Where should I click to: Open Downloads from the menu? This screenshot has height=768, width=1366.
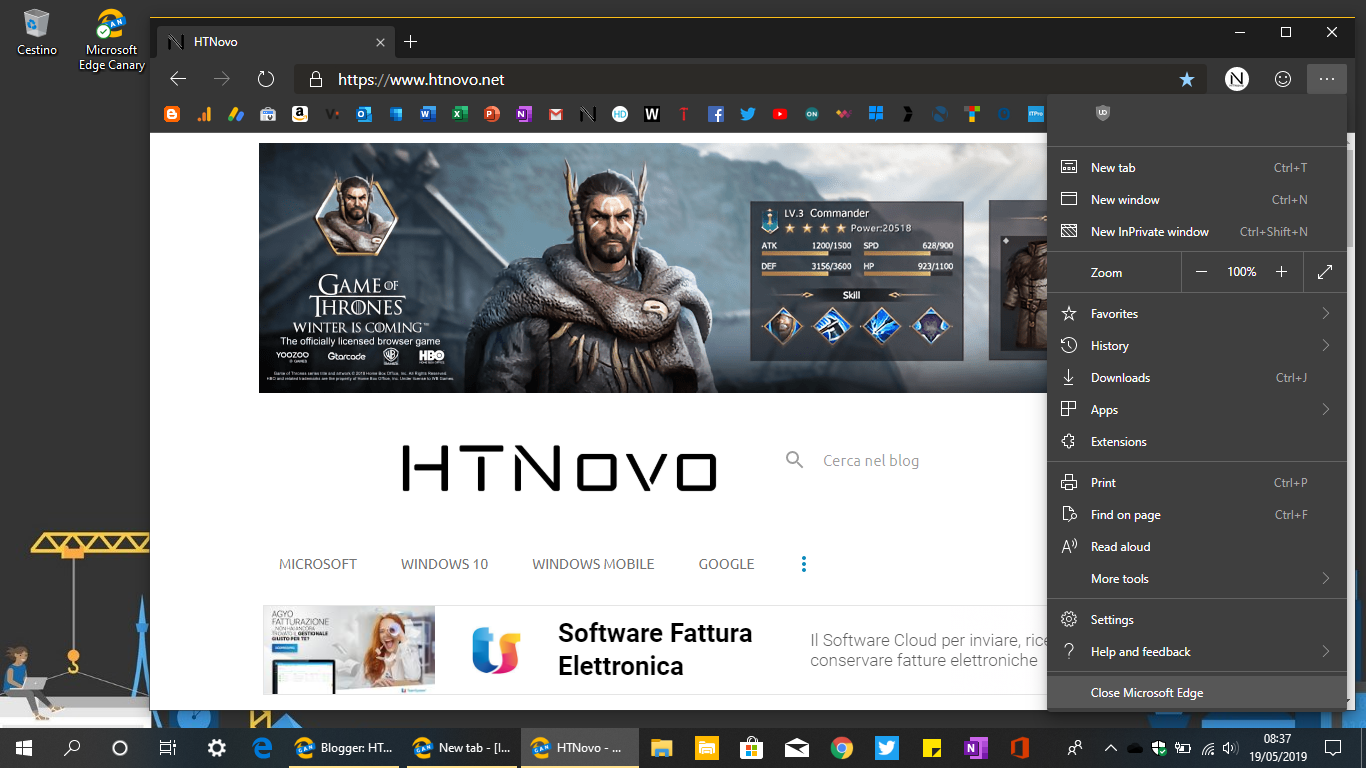(1196, 378)
